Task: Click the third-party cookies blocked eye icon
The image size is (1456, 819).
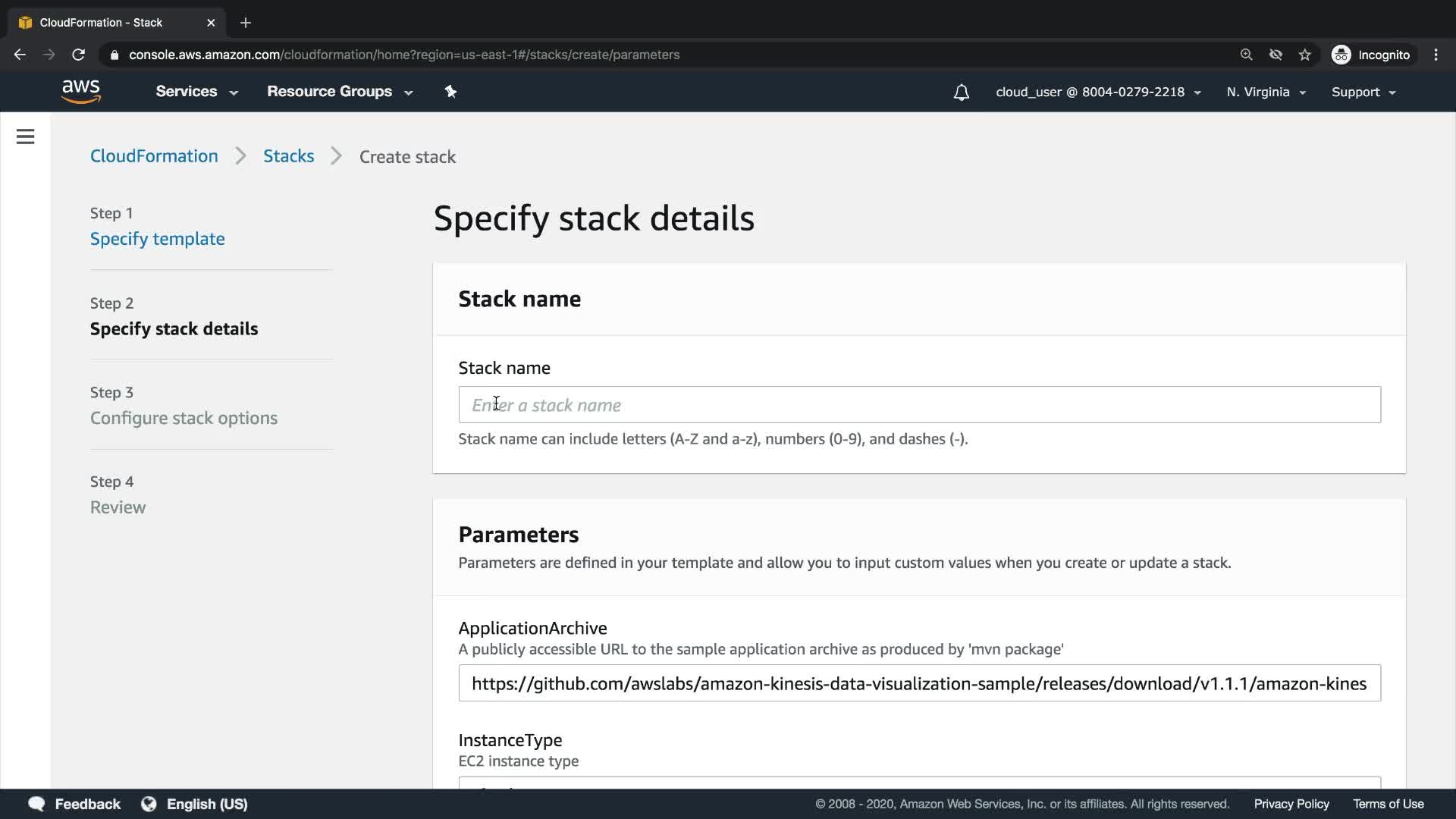Action: pyautogui.click(x=1276, y=55)
